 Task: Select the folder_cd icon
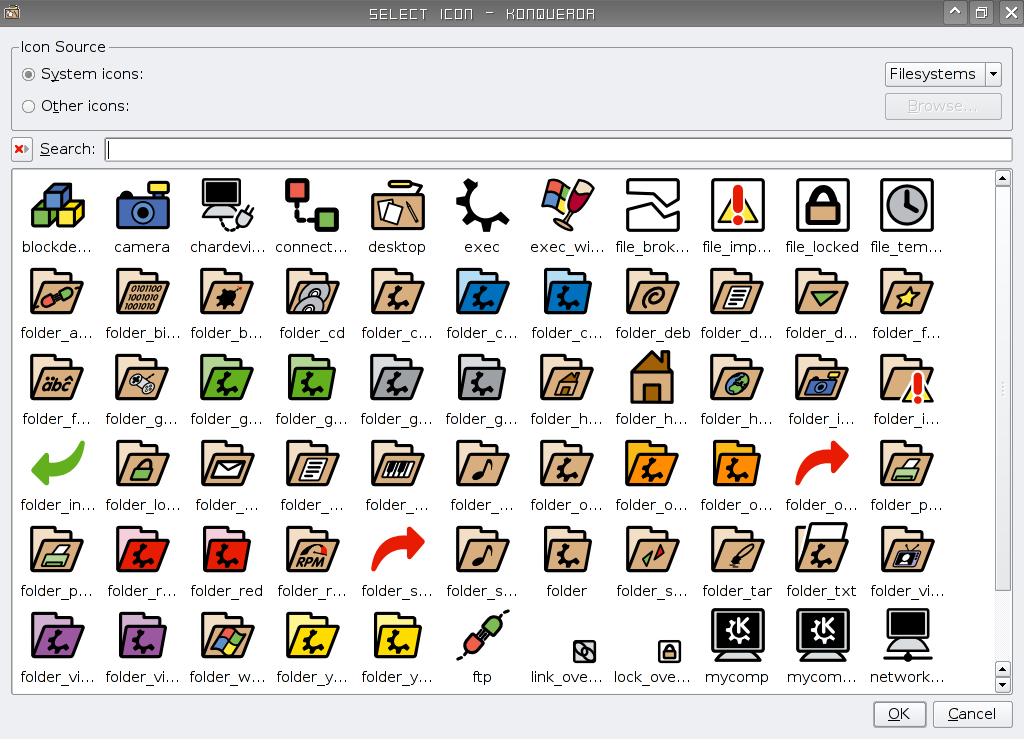coord(312,292)
